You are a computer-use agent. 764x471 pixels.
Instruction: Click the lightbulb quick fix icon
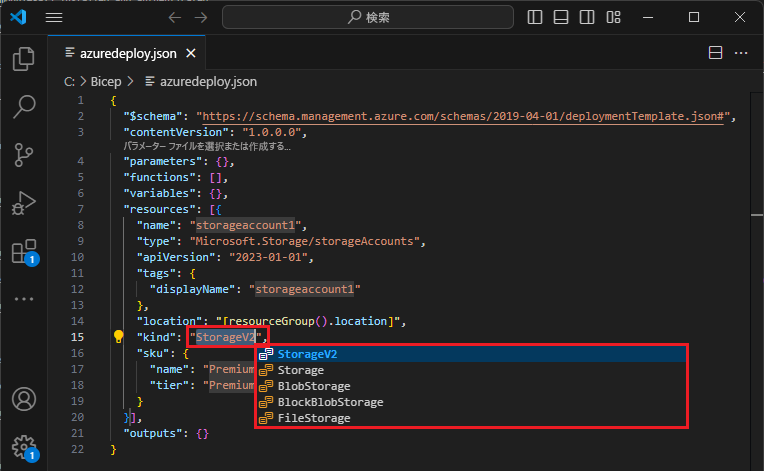point(118,336)
